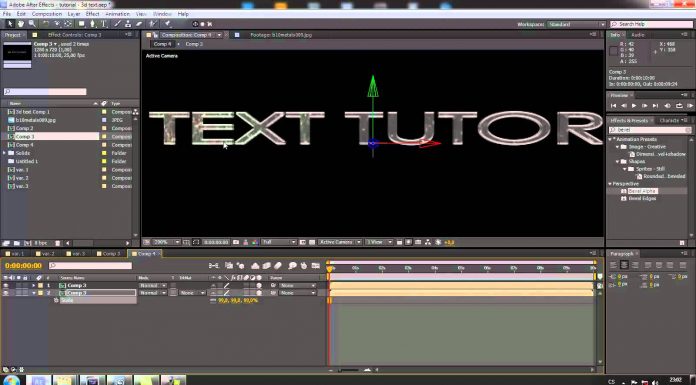Select the Selection arrow tool

click(x=10, y=24)
